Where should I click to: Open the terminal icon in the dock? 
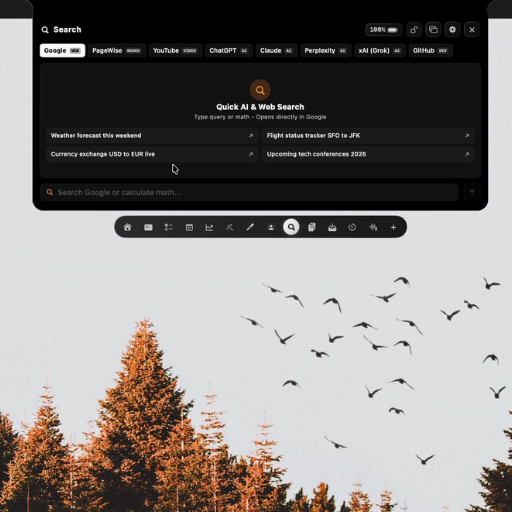(148, 227)
